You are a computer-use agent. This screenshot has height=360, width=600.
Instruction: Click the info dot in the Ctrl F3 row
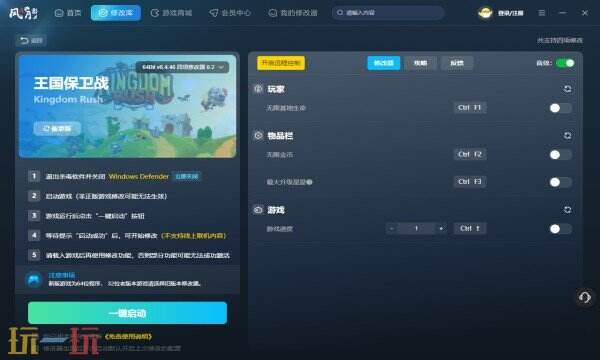tap(309, 182)
